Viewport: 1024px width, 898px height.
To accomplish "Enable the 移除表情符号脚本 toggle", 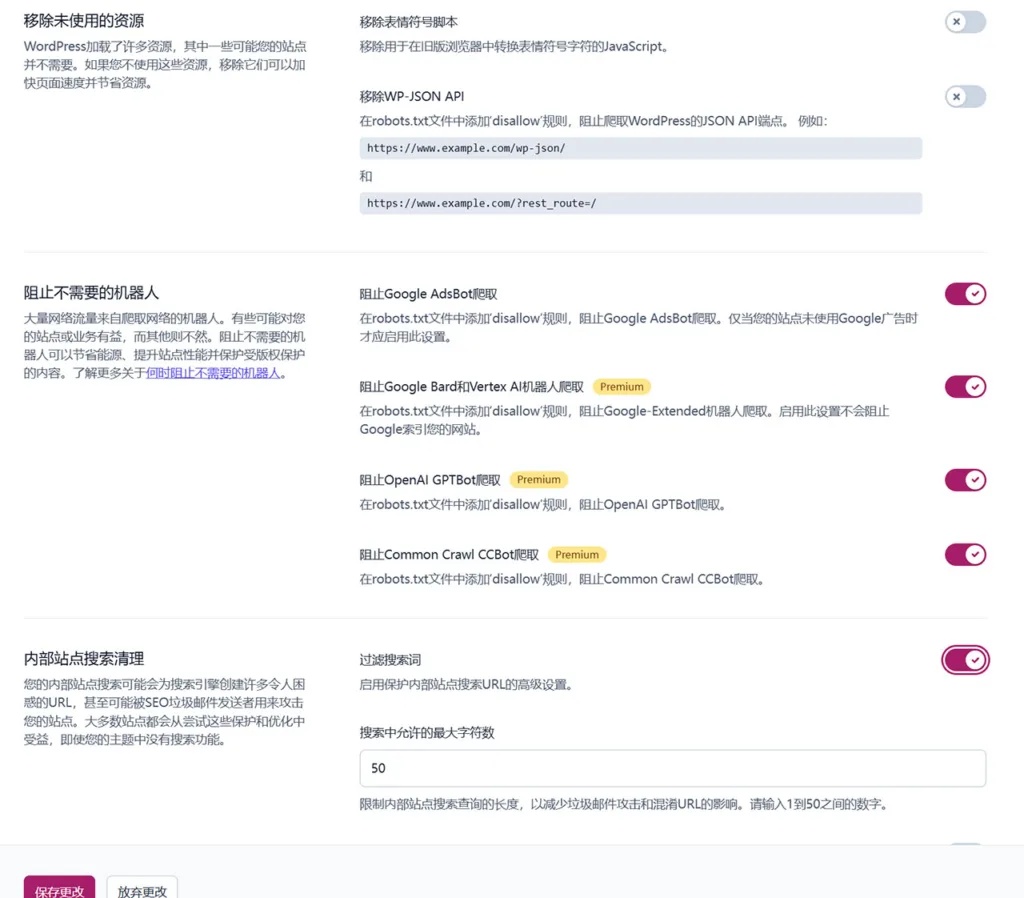I will coord(964,22).
